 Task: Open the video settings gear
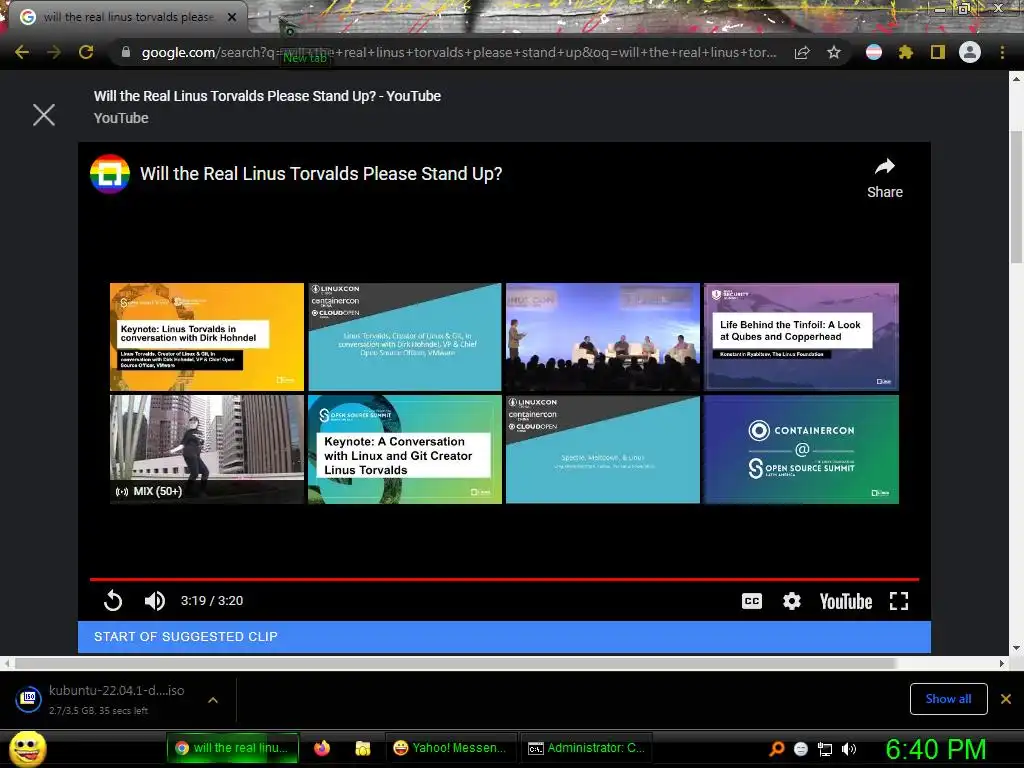click(792, 601)
